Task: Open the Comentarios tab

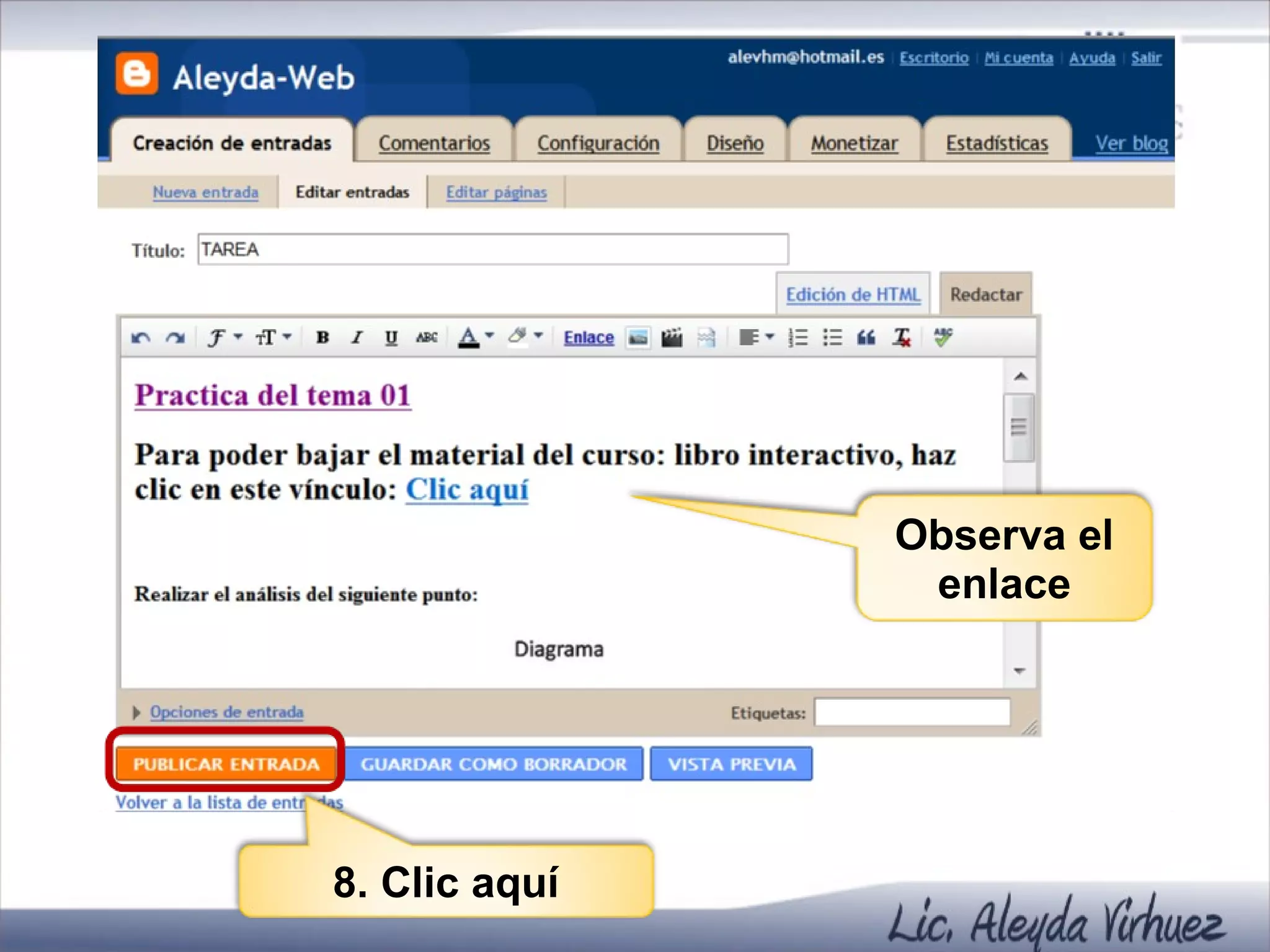Action: pyautogui.click(x=434, y=143)
